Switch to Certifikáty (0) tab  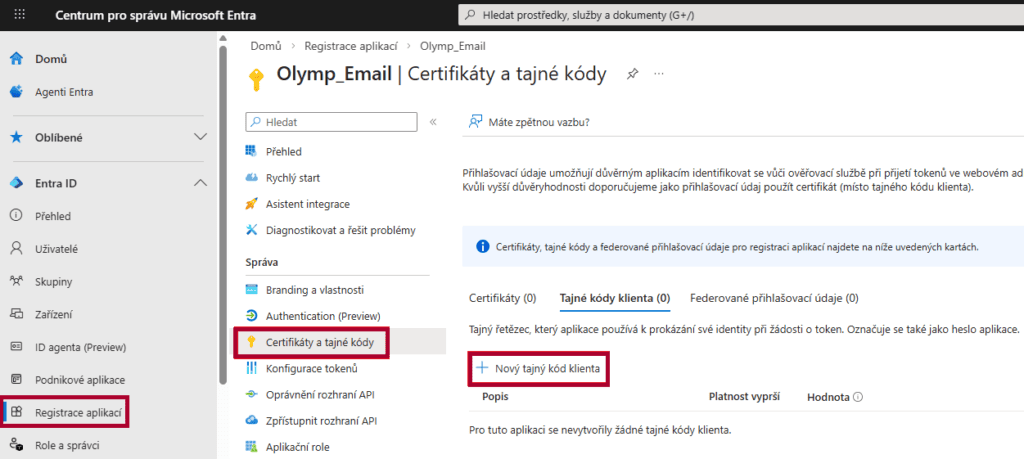pos(502,298)
